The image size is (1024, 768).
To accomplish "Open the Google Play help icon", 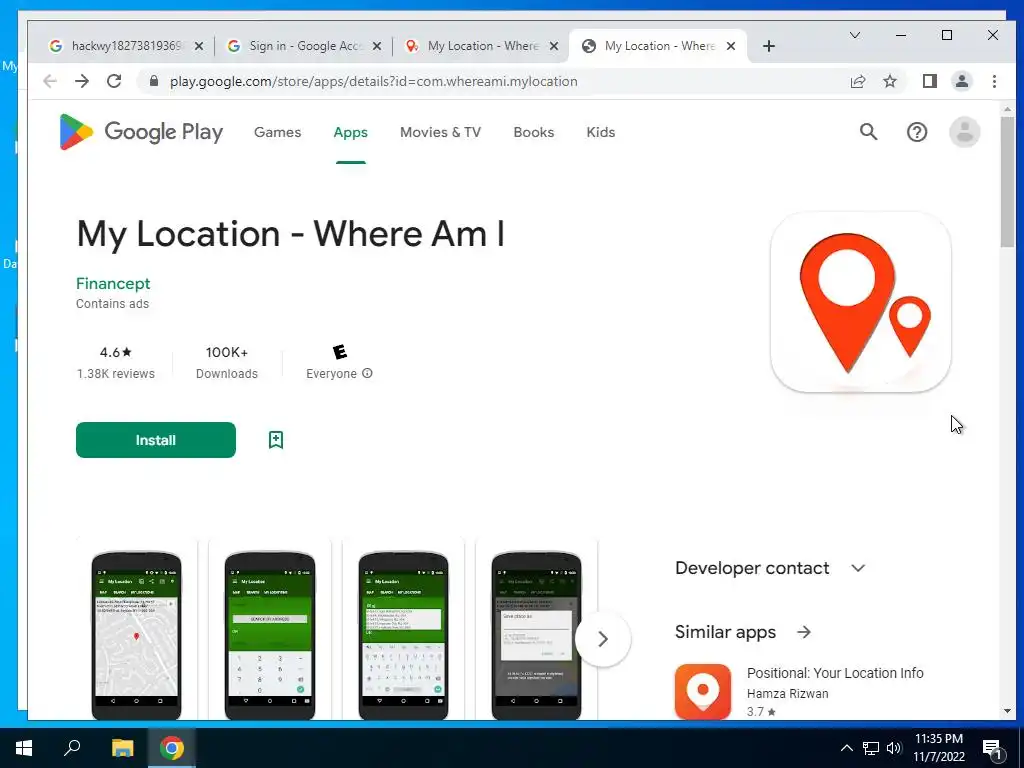I will point(917,132).
